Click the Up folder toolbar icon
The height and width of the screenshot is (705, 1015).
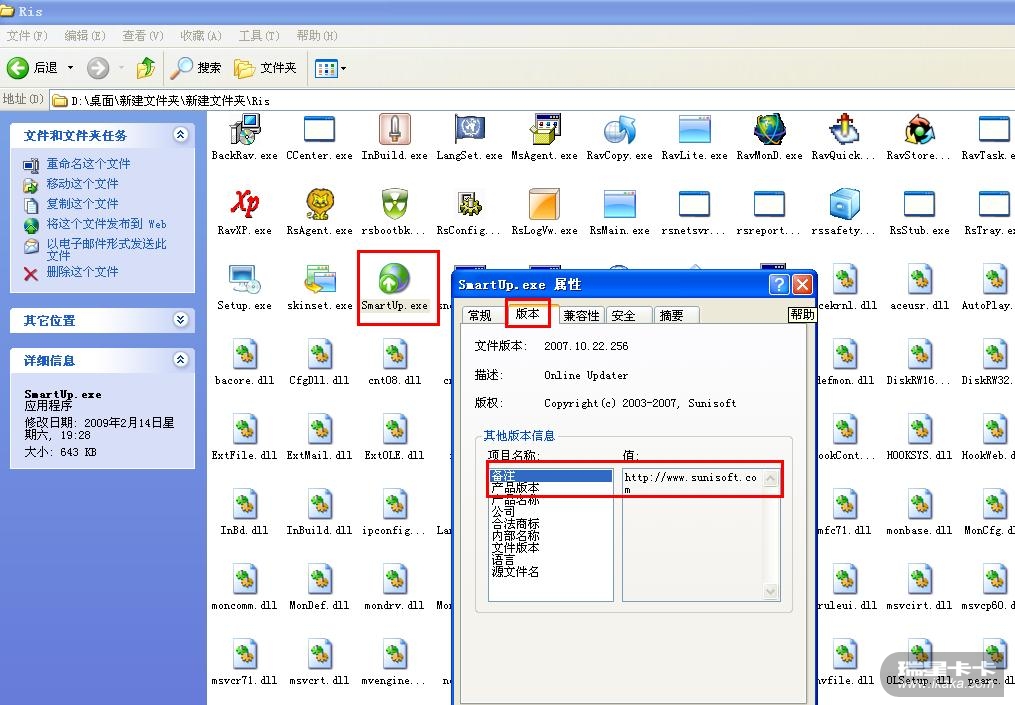146,67
